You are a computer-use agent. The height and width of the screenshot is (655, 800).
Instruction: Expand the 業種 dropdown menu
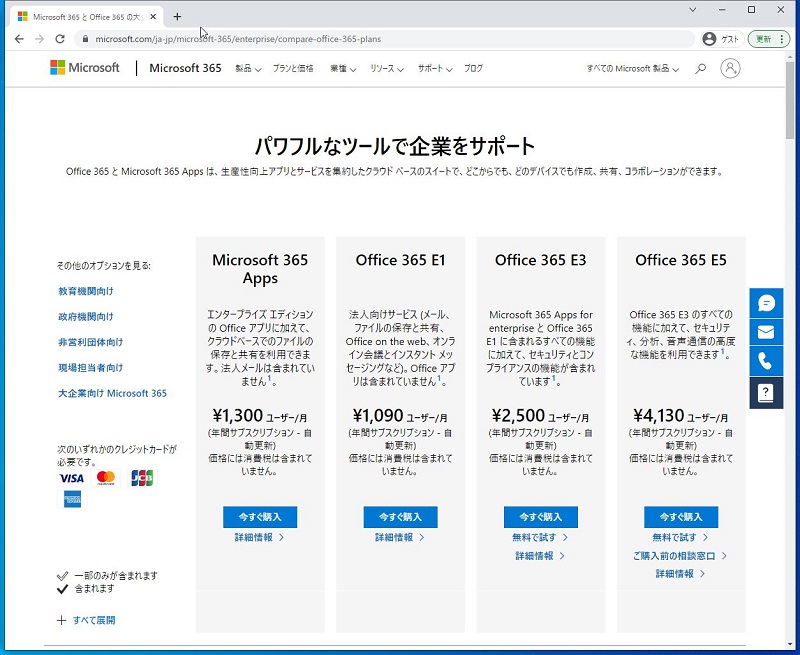[x=343, y=68]
